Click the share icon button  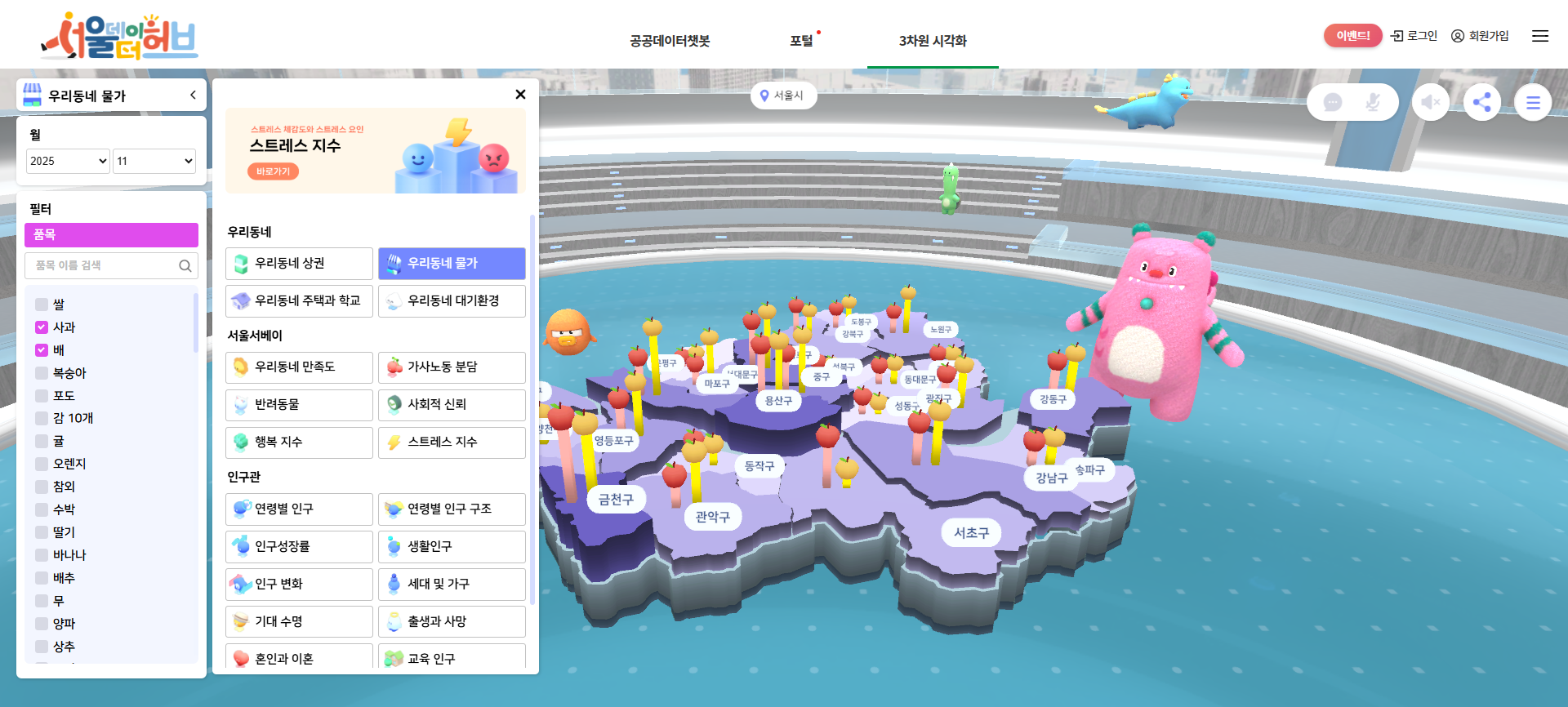[x=1481, y=103]
